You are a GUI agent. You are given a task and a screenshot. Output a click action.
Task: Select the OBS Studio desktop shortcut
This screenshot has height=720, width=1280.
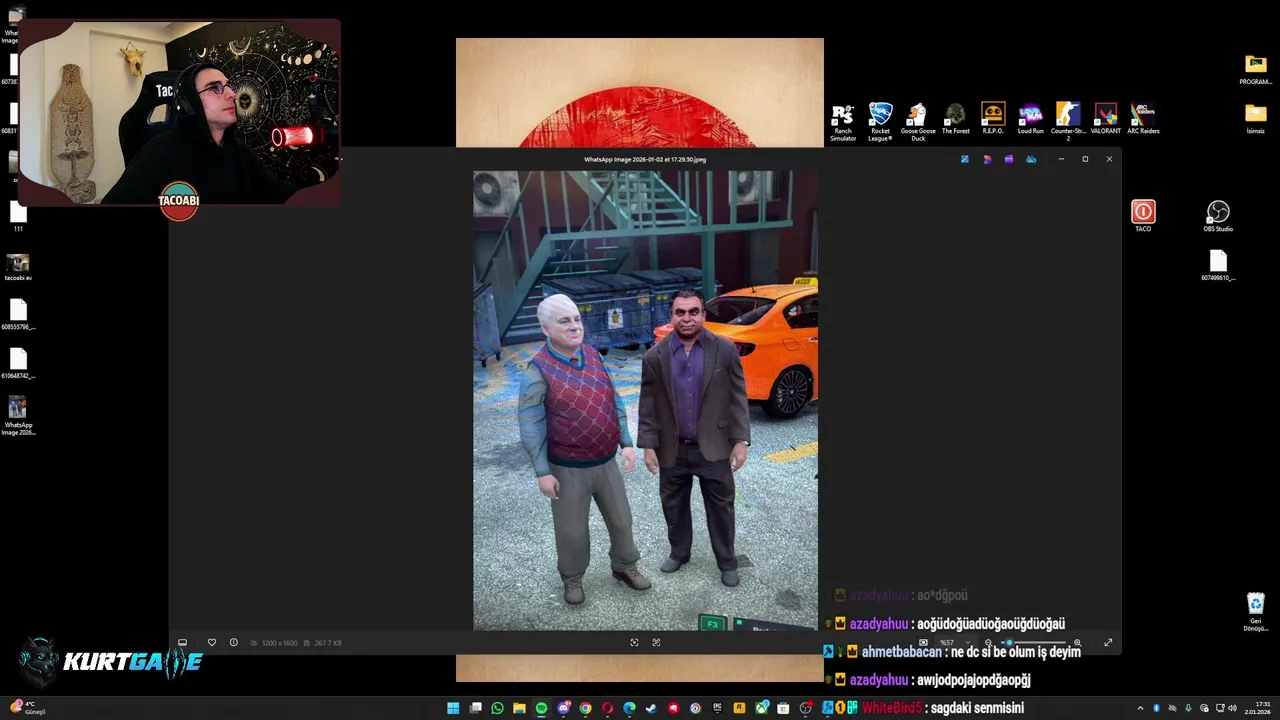(1217, 216)
